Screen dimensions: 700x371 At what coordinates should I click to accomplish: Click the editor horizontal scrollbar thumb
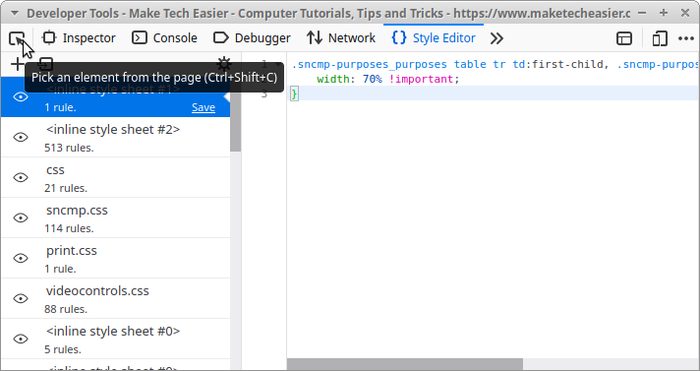404,364
